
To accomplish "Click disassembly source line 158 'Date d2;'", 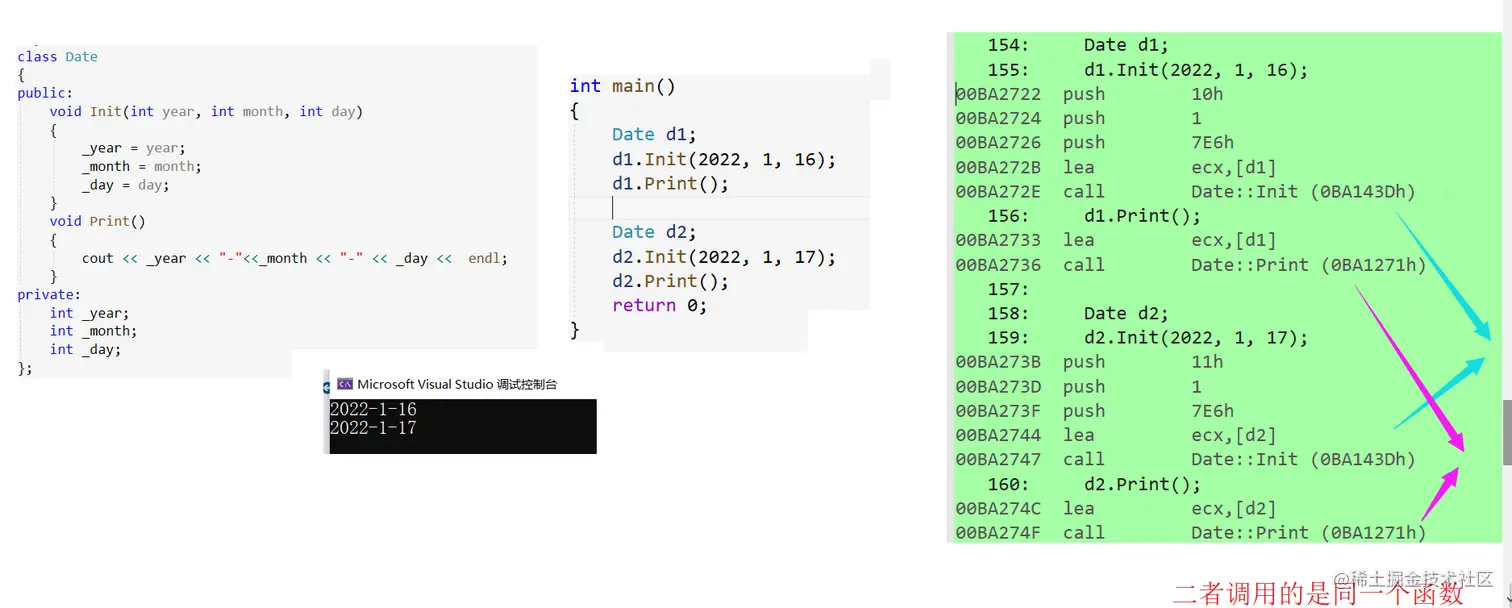I will pos(1078,313).
